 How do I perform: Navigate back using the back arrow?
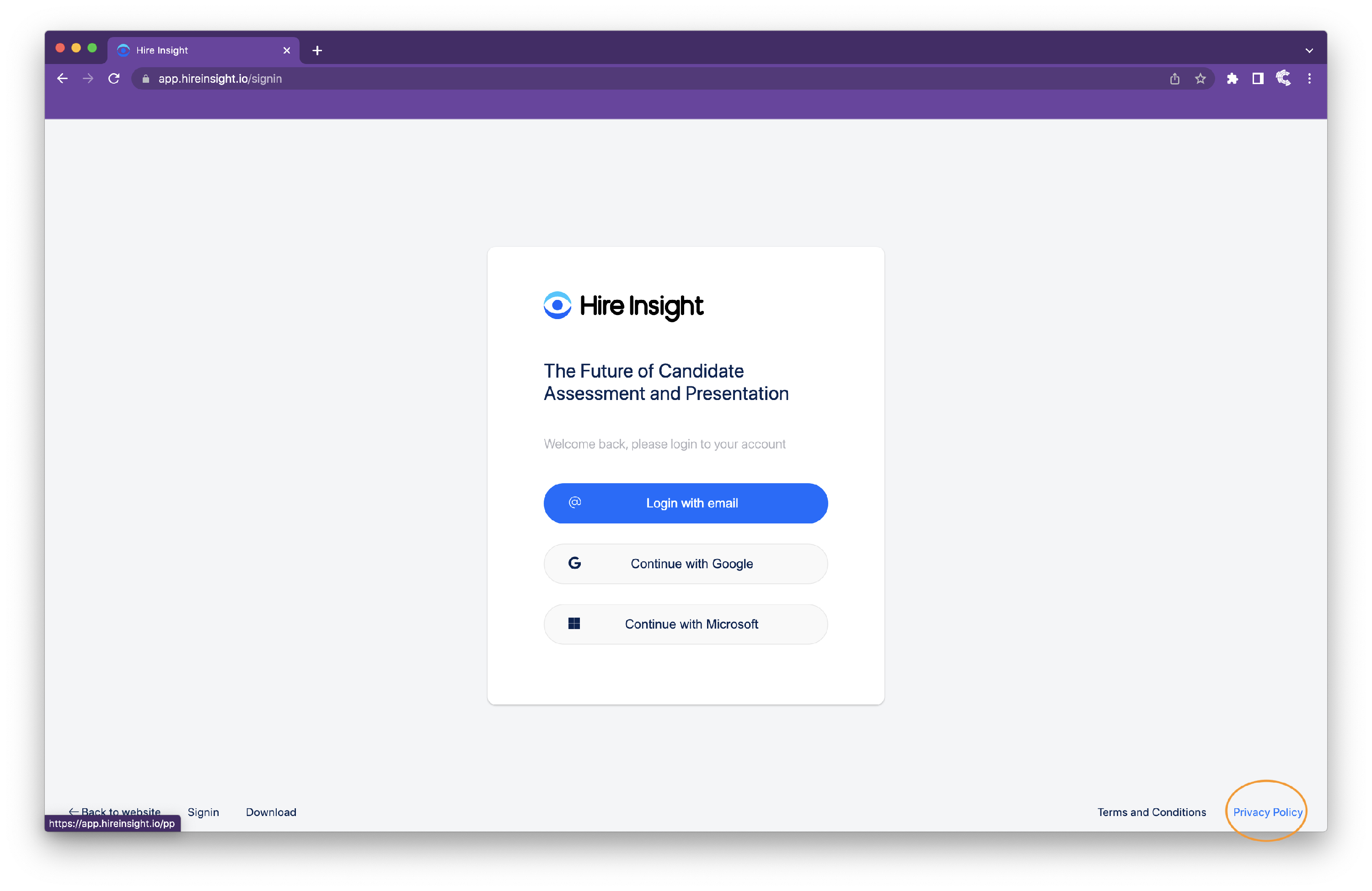[x=62, y=78]
